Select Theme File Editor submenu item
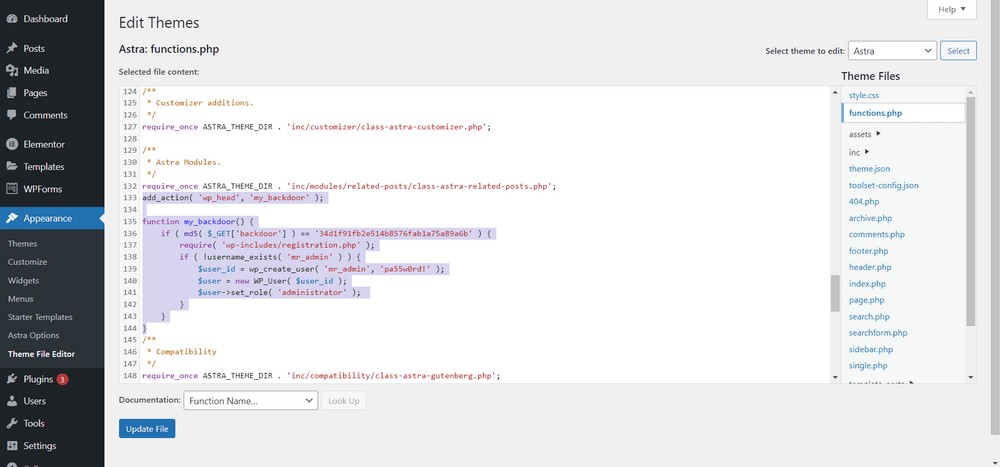 [41, 354]
